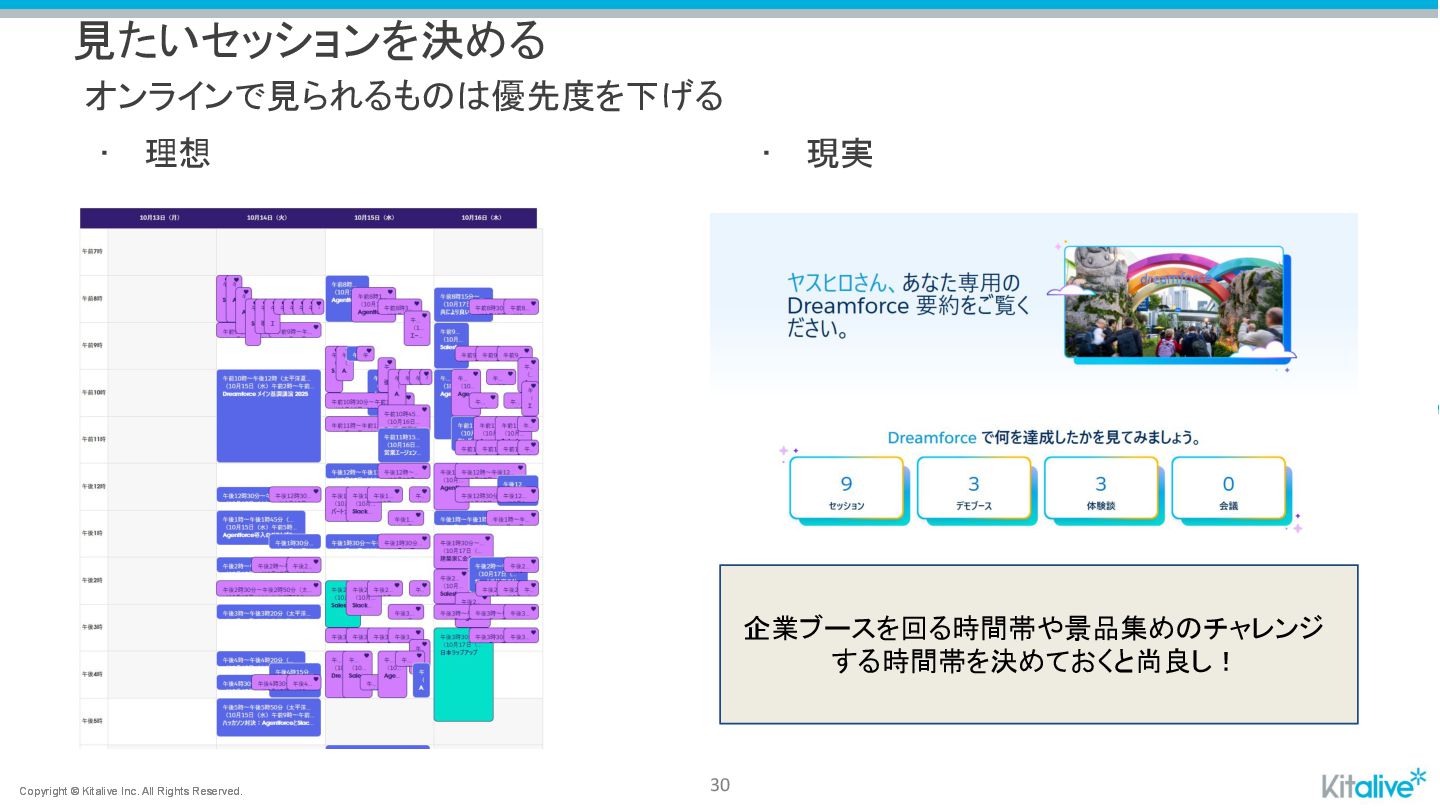Viewport: 1440px width, 810px height.
Task: Click the 午後12時 time label
Action: [x=93, y=486]
